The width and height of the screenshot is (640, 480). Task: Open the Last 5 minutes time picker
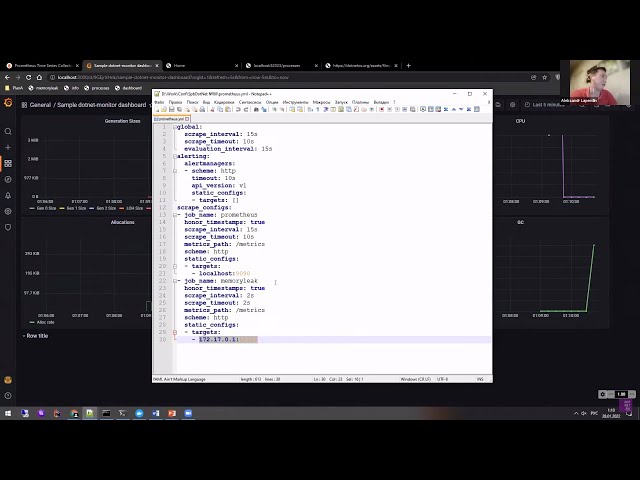[x=544, y=105]
